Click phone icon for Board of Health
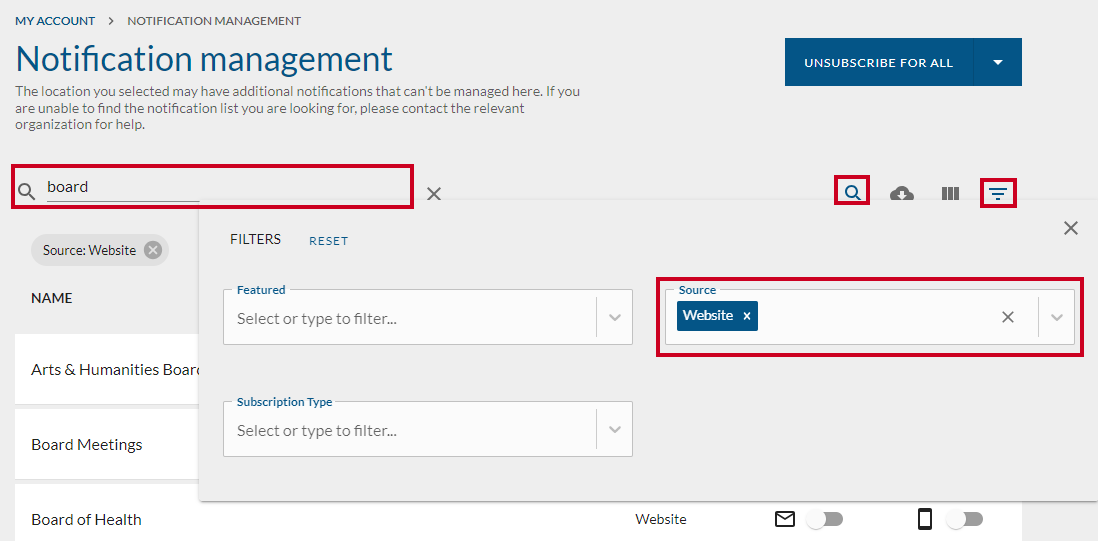1098x541 pixels. 925,519
